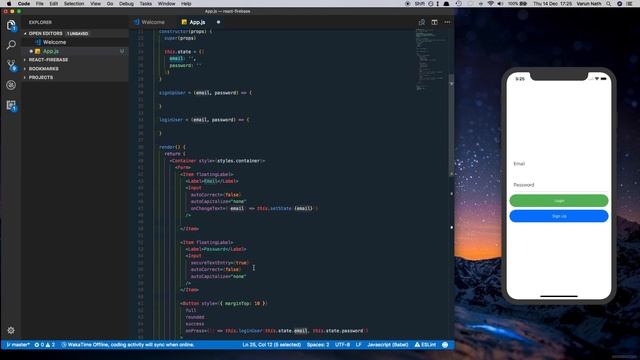Split the editor with the split icon
Screen dimensions: 640x360
[x=434, y=22]
